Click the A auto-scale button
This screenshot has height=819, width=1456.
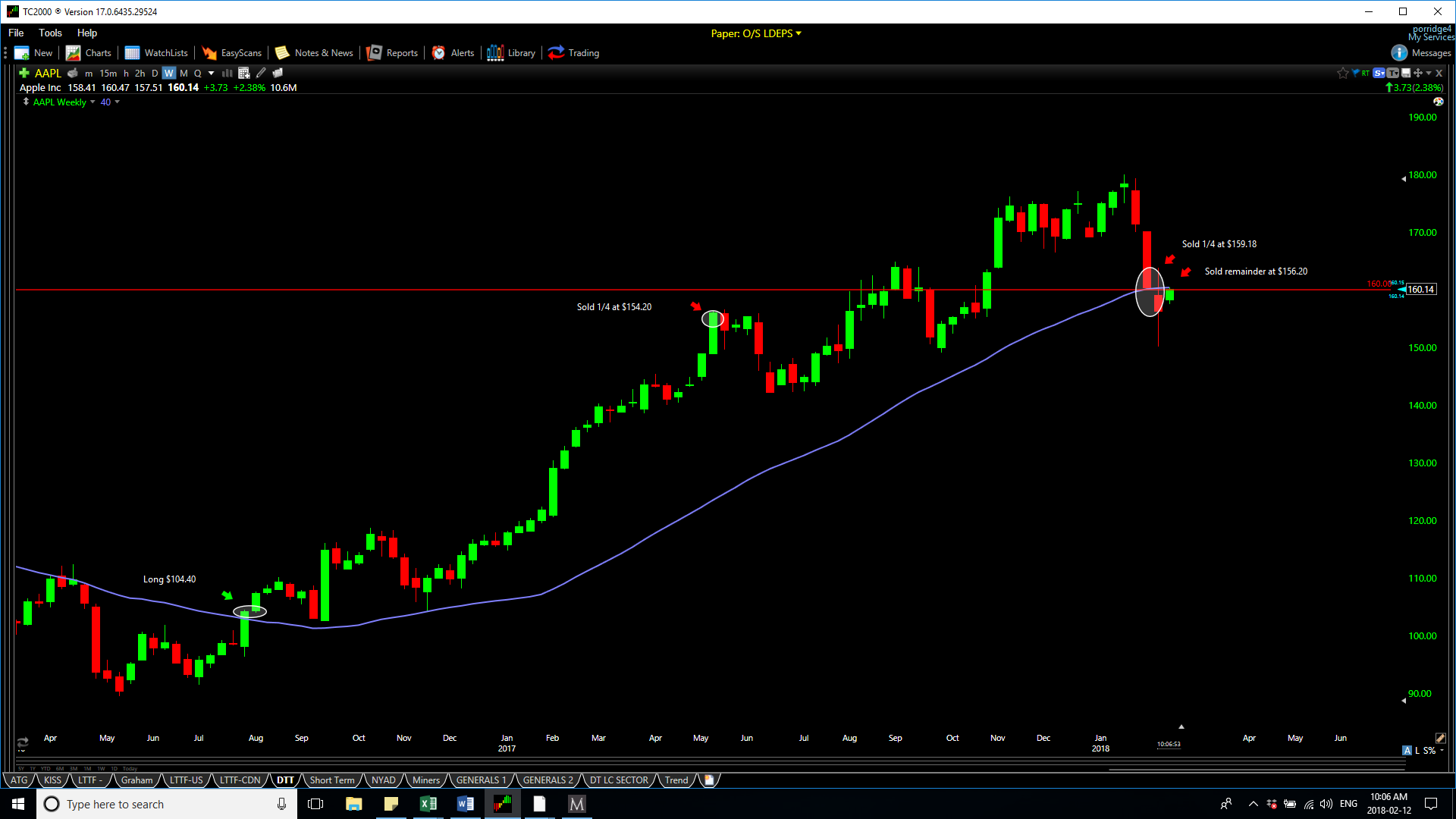1407,750
